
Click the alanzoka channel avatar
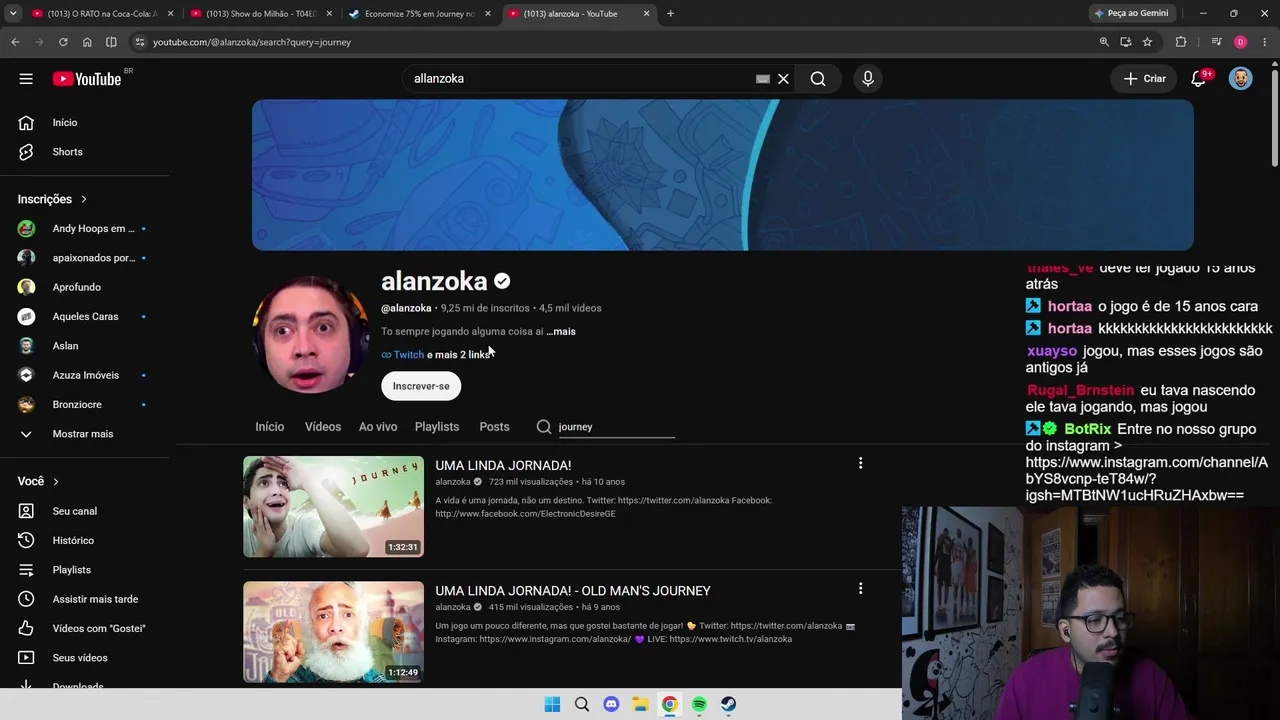coord(311,335)
